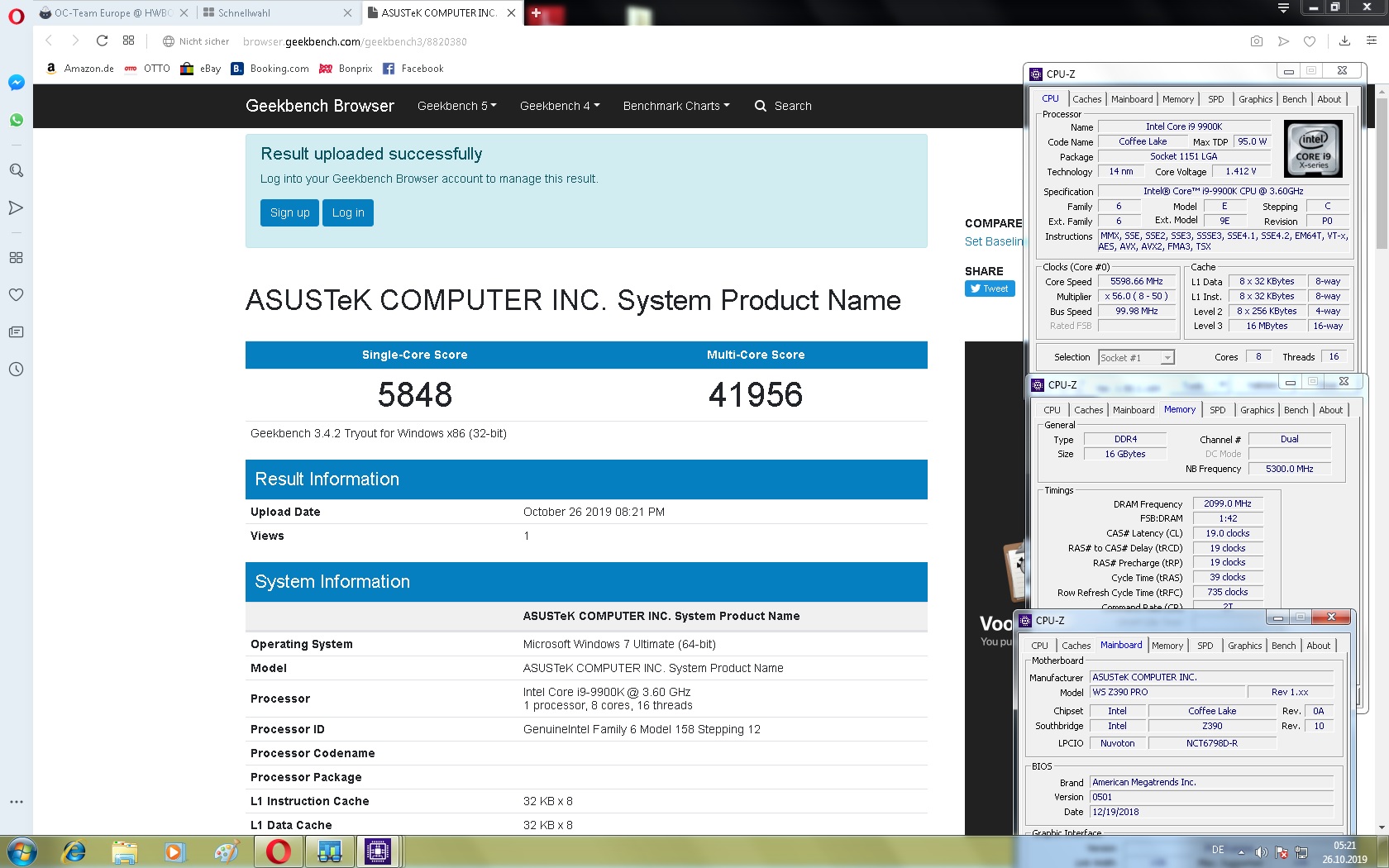This screenshot has width=1389, height=868.
Task: Click browser back arrow
Action: (49, 41)
